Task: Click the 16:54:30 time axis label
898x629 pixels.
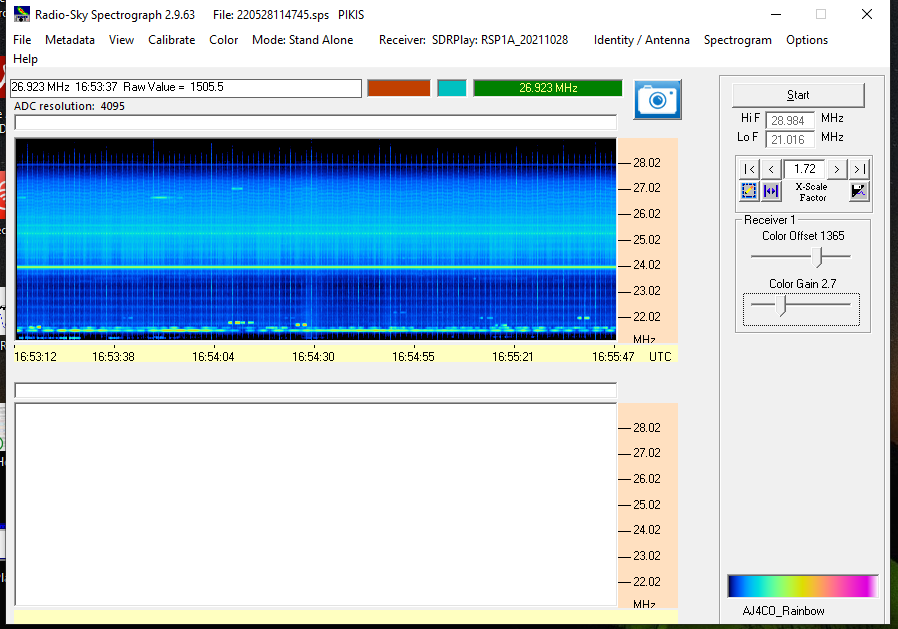Action: pyautogui.click(x=313, y=356)
